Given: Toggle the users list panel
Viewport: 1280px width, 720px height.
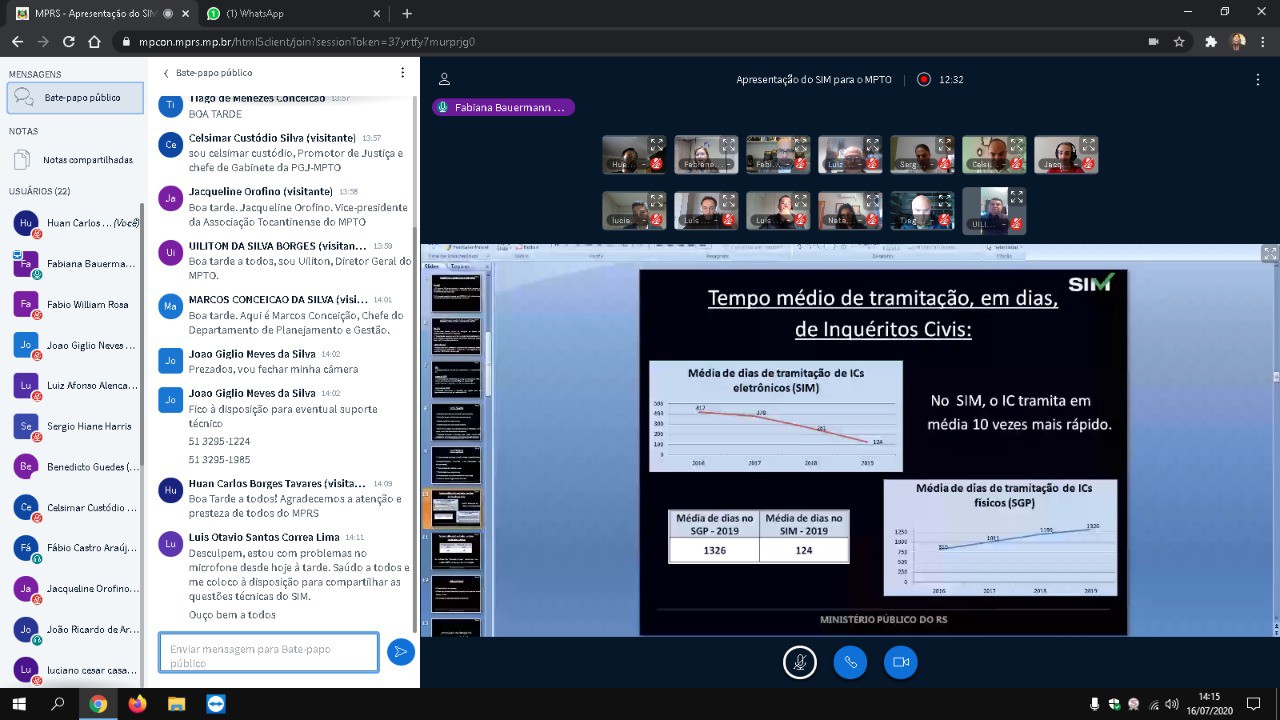Looking at the screenshot, I should click(444, 80).
